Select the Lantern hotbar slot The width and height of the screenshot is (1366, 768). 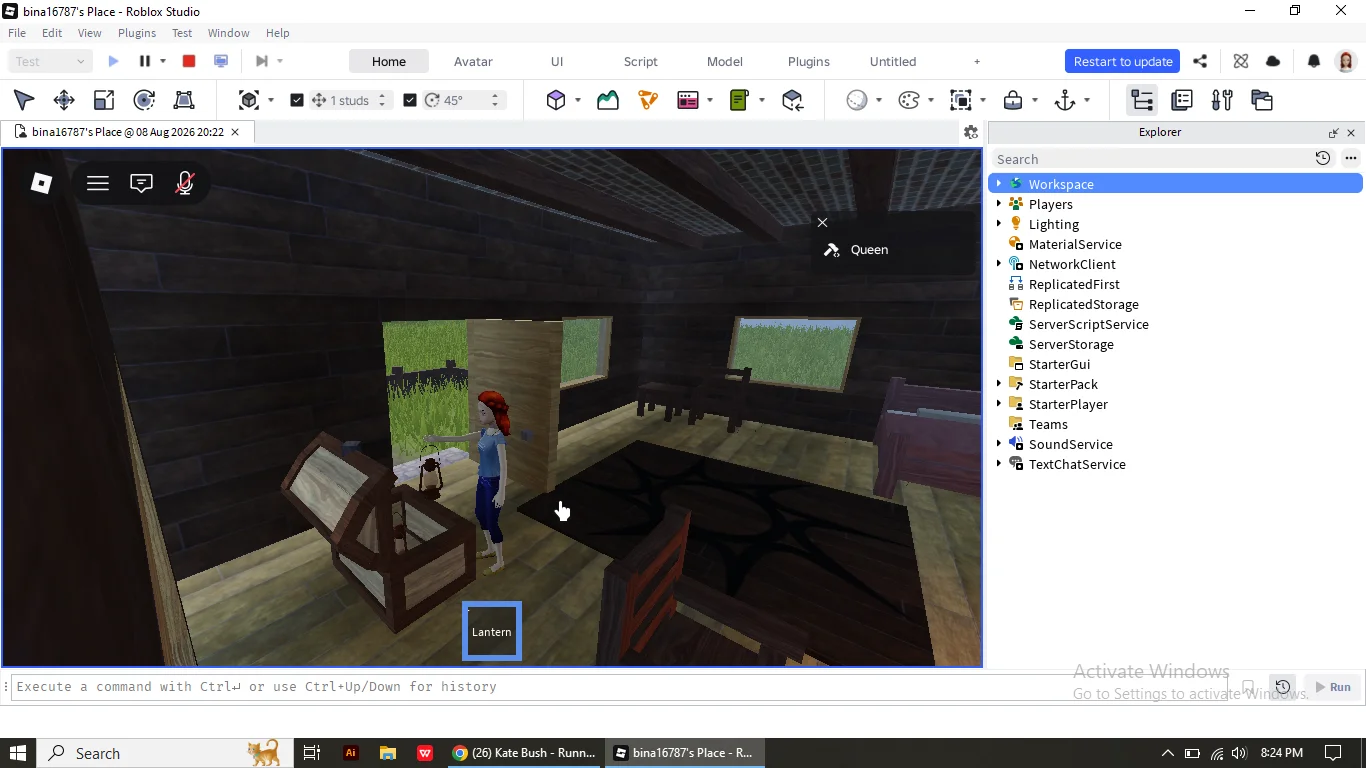point(492,631)
